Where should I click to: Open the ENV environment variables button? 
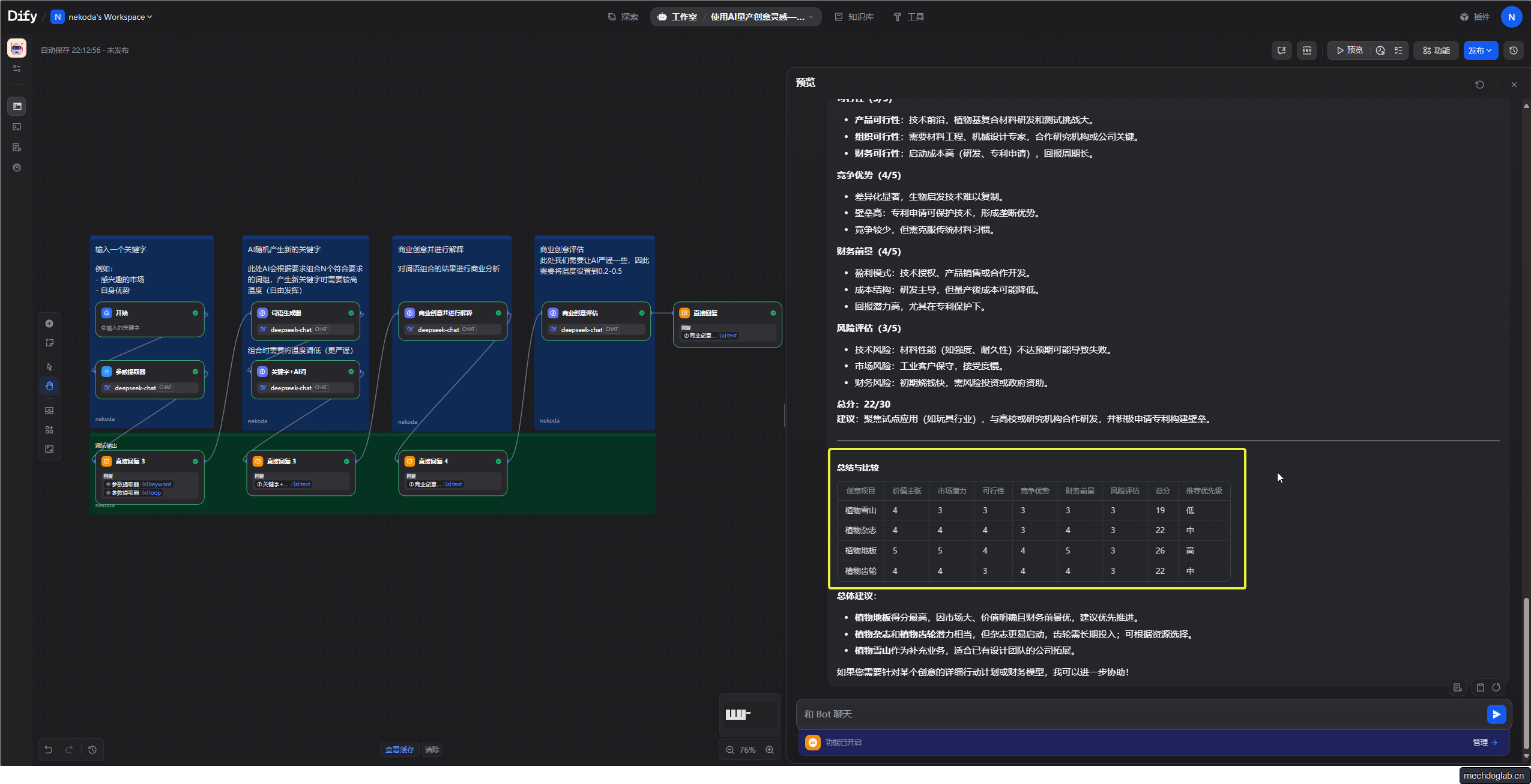[1306, 50]
